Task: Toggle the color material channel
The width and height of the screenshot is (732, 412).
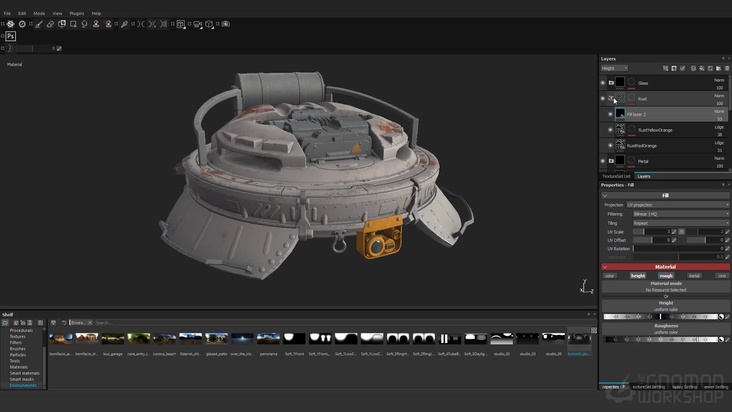Action: coord(609,276)
